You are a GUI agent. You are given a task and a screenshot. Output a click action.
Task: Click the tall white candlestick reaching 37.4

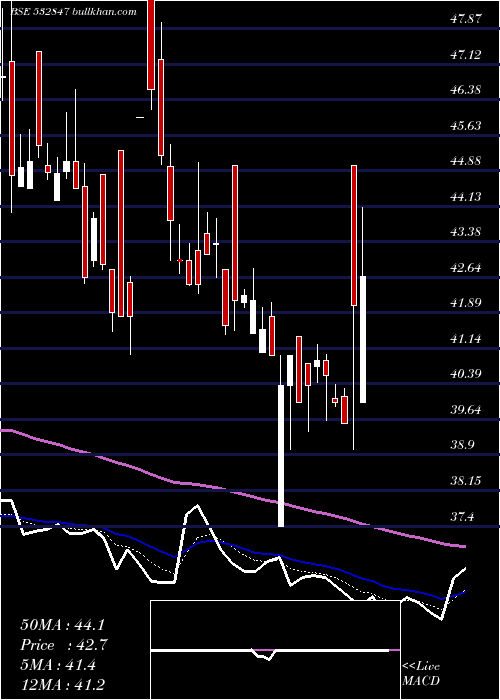tap(281, 455)
